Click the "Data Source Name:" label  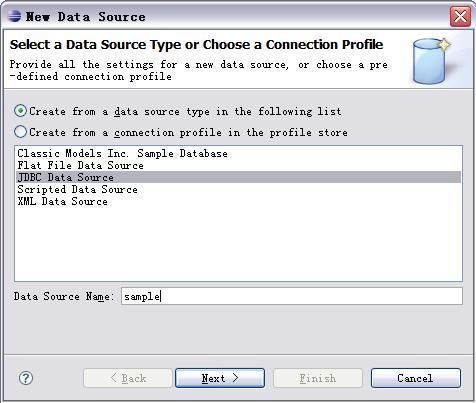coord(64,296)
